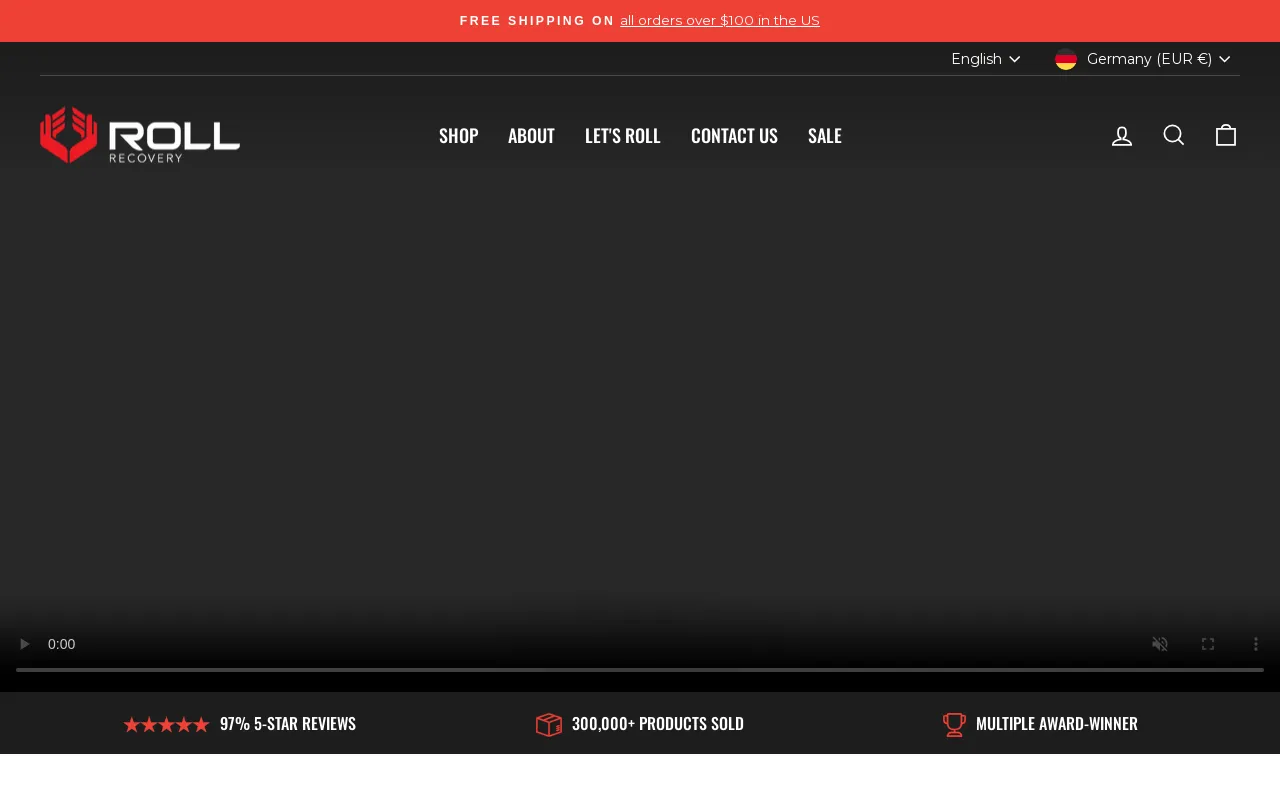Image resolution: width=1280 pixels, height=800 pixels.
Task: Open the shopping Cart icon
Action: click(1225, 134)
